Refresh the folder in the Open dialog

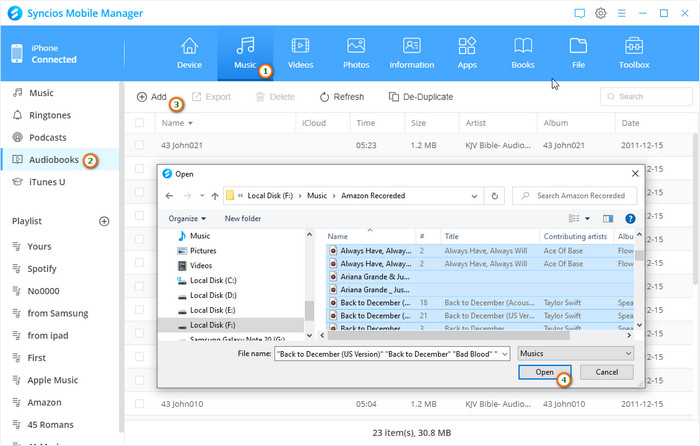(x=494, y=196)
